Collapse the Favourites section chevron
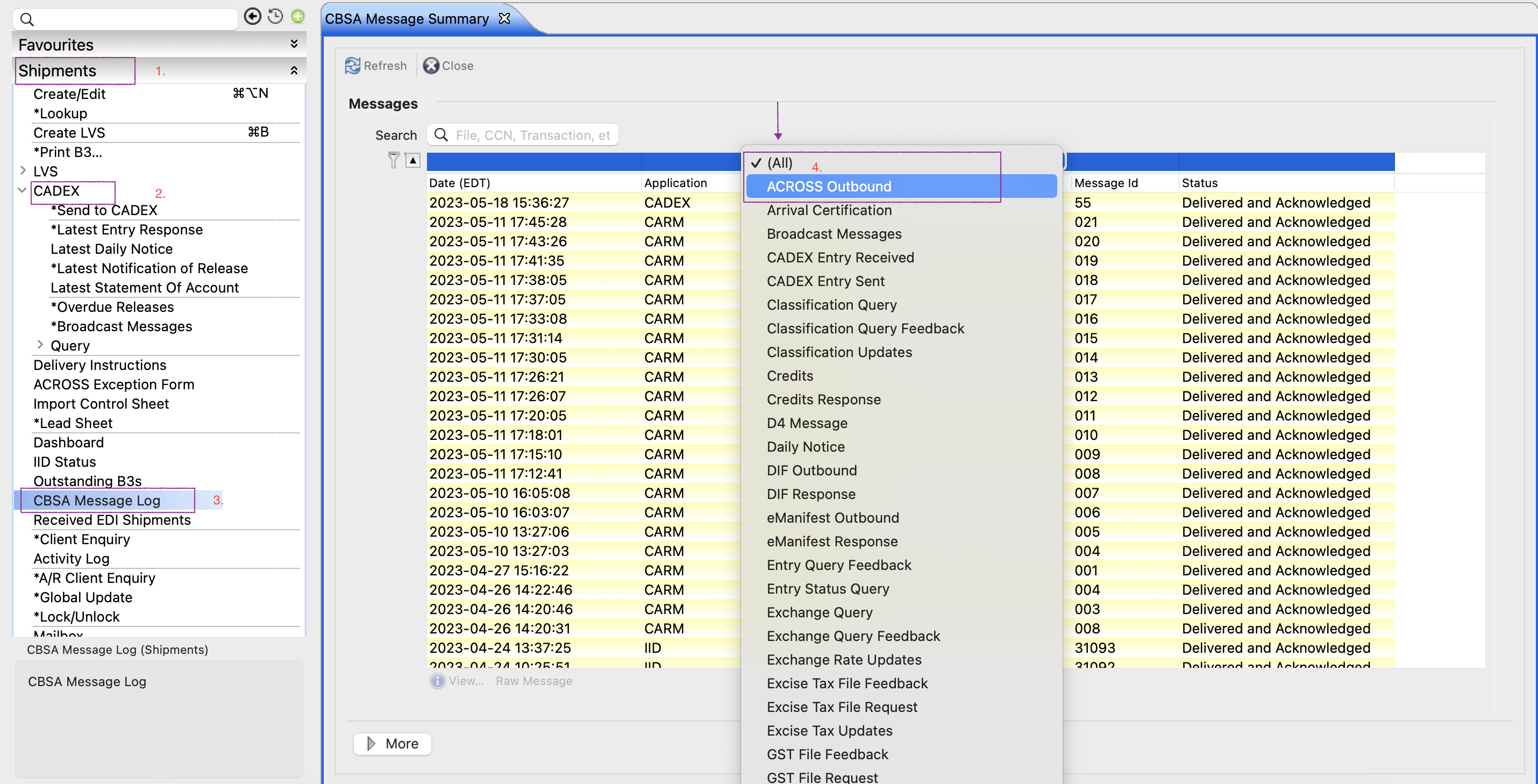The height and width of the screenshot is (784, 1538). click(x=294, y=44)
